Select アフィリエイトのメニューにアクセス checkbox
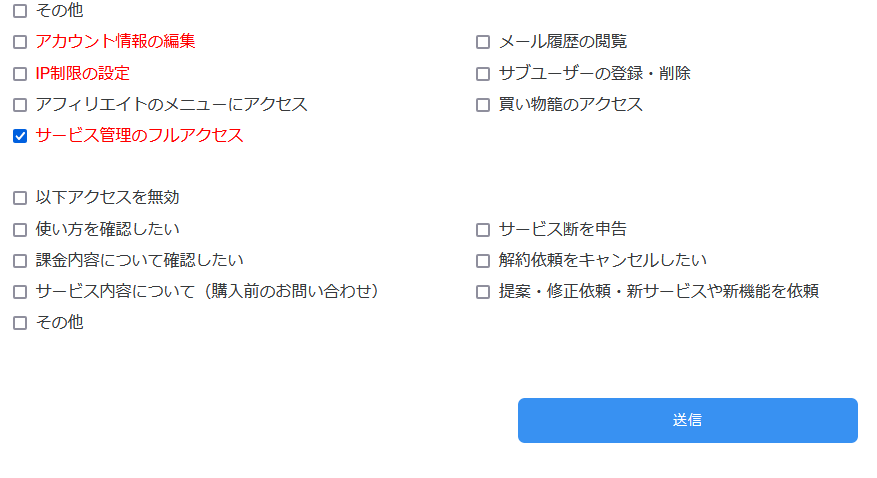This screenshot has height=478, width=877. tap(20, 104)
